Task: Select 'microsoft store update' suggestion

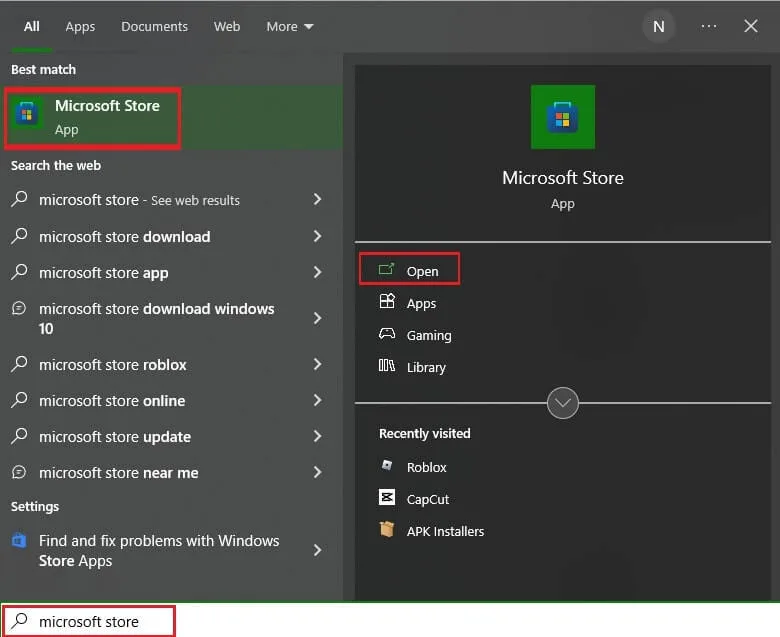Action: click(169, 437)
